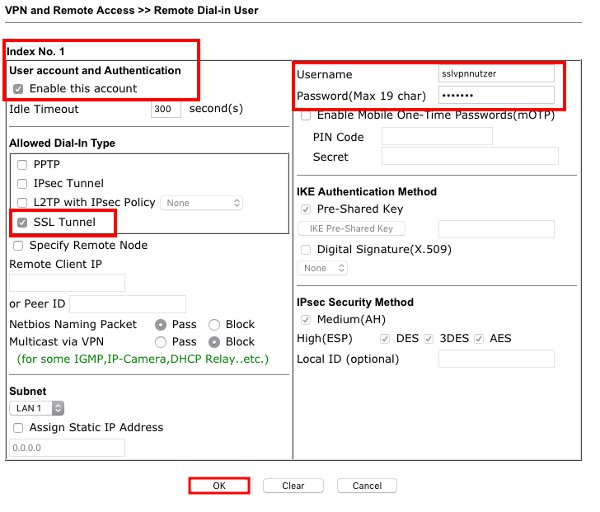Confirm settings with OK button
Image resolution: width=600 pixels, height=512 pixels.
coord(219,486)
